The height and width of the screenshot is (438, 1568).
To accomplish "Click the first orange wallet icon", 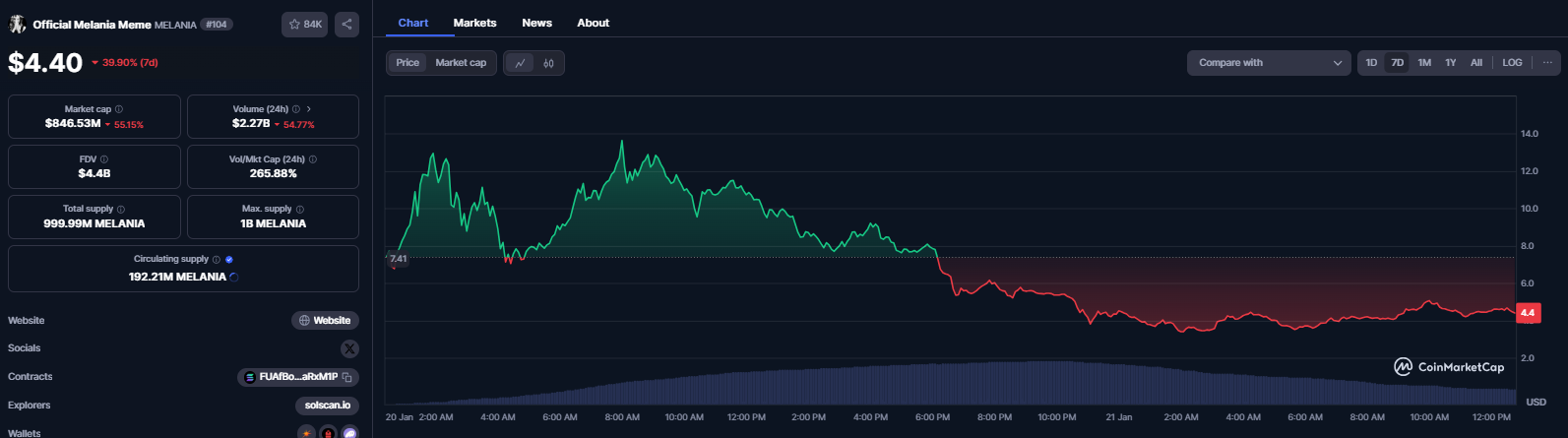I will pos(307,433).
